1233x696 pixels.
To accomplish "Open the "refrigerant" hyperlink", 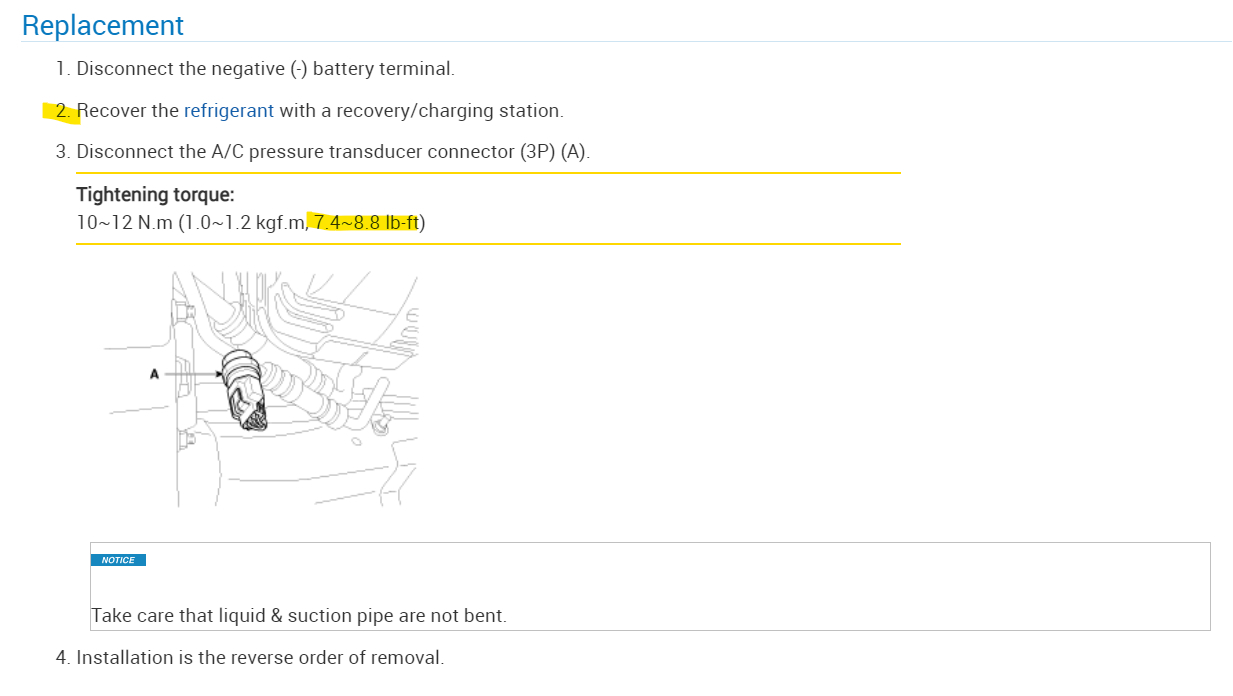I will click(228, 111).
